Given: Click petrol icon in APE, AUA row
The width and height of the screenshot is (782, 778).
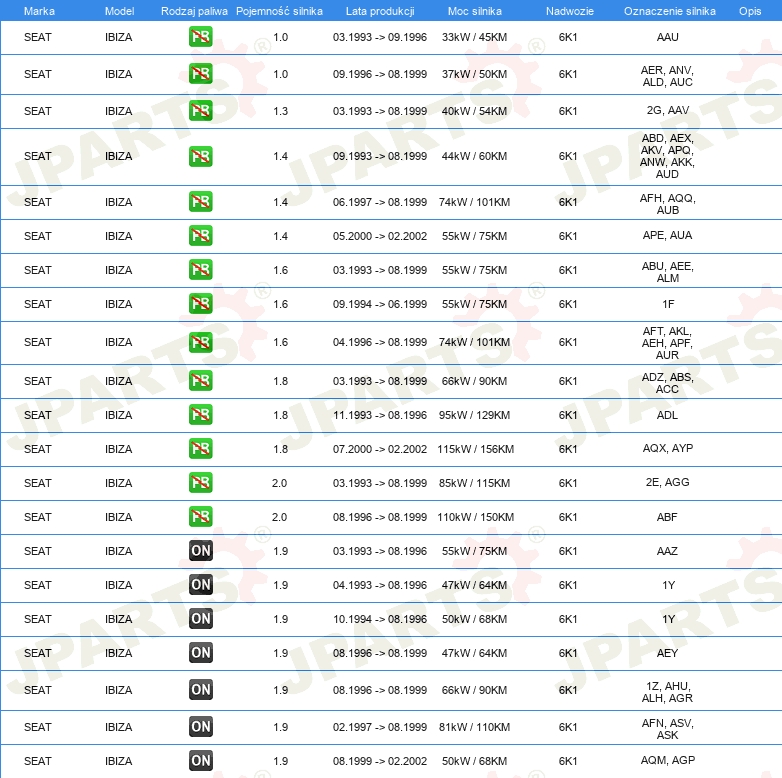Looking at the screenshot, I should coord(200,235).
